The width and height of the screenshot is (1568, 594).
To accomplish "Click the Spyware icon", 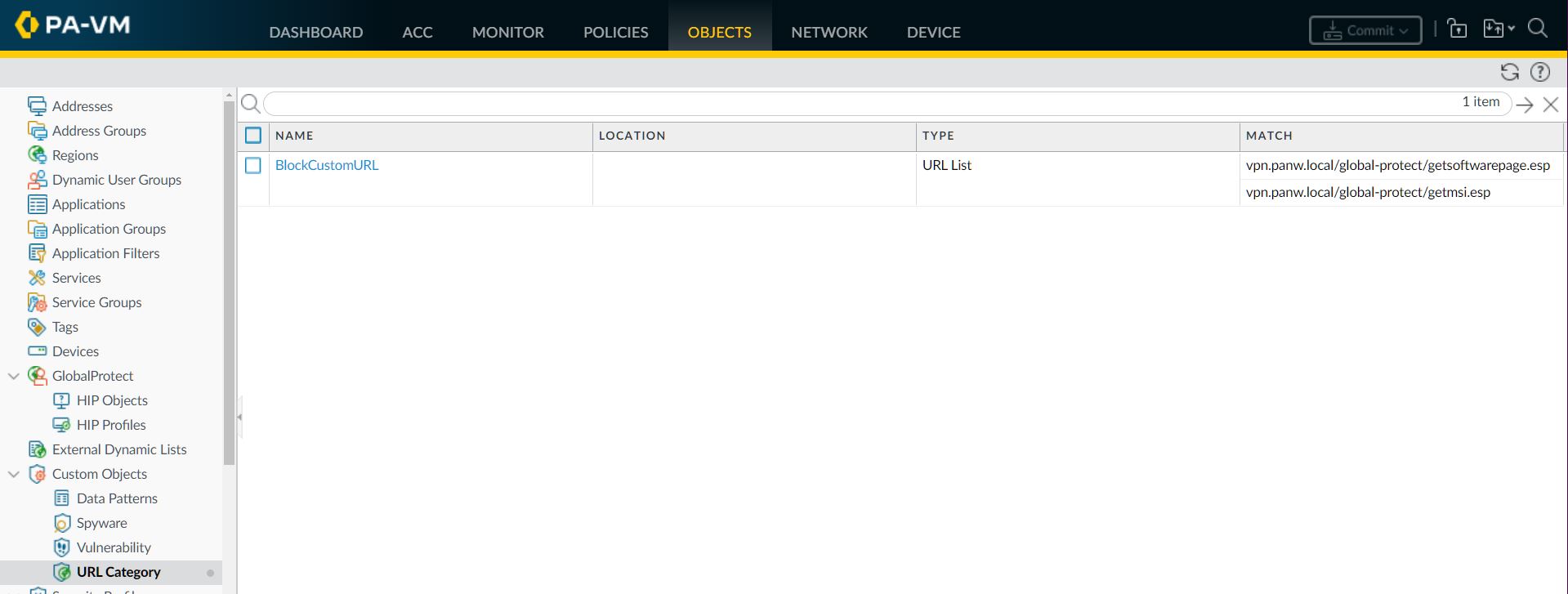I will (61, 523).
